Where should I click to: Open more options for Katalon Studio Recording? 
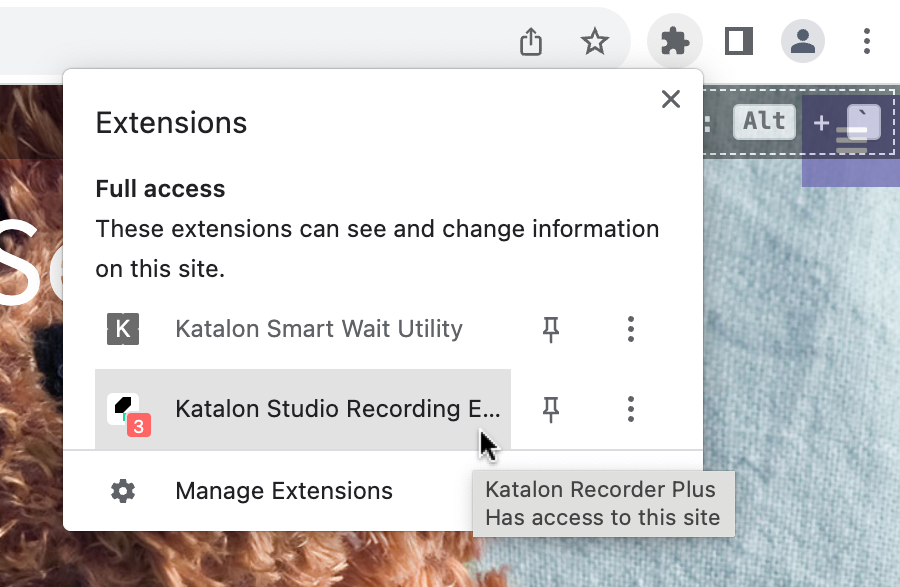click(630, 409)
